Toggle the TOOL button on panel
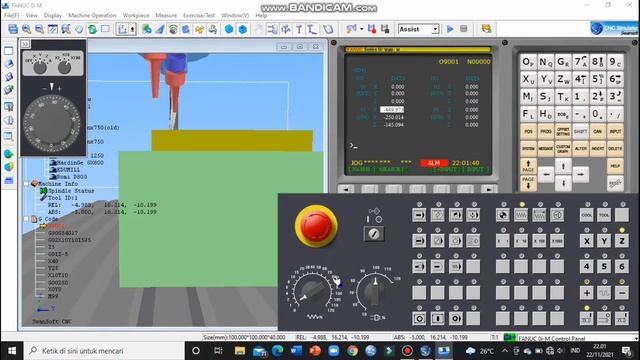The width and height of the screenshot is (640, 360). click(x=604, y=215)
